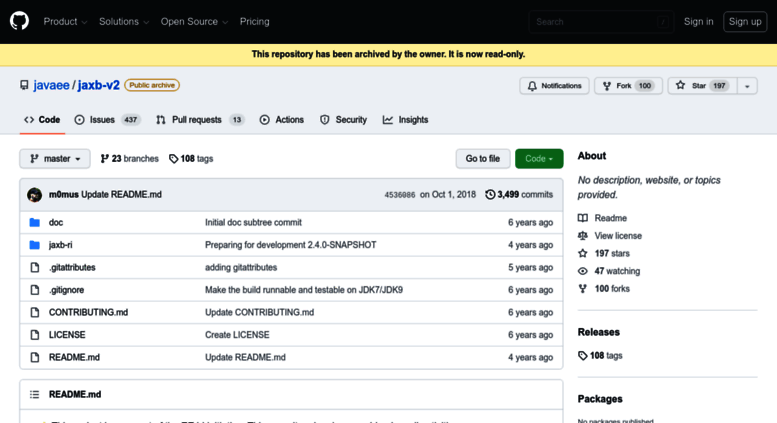Open the Create LICENSE commit message
Viewport: 777px width, 423px height.
237,335
